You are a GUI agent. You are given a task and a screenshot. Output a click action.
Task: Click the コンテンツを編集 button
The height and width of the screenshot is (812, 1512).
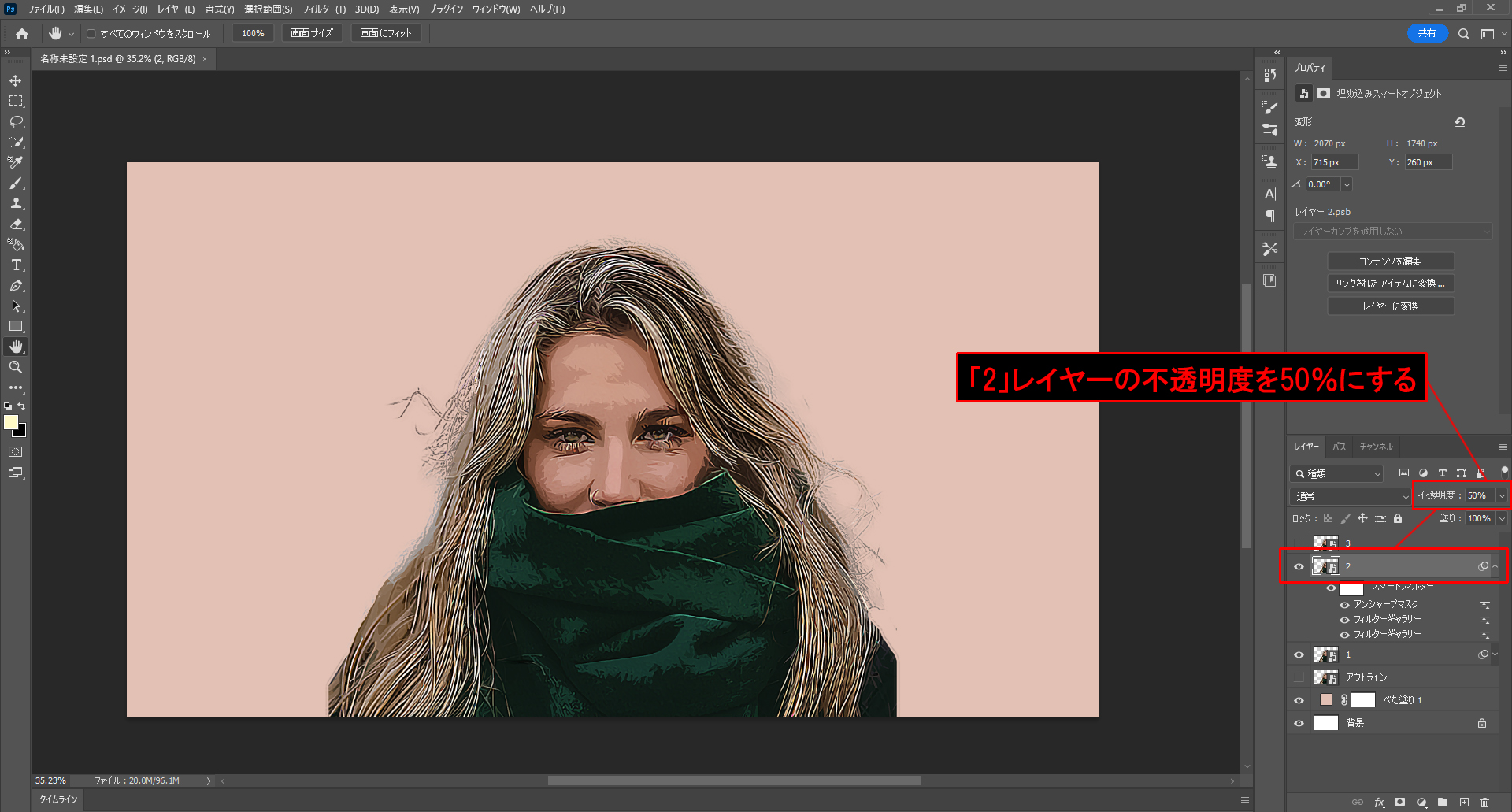pos(1390,261)
